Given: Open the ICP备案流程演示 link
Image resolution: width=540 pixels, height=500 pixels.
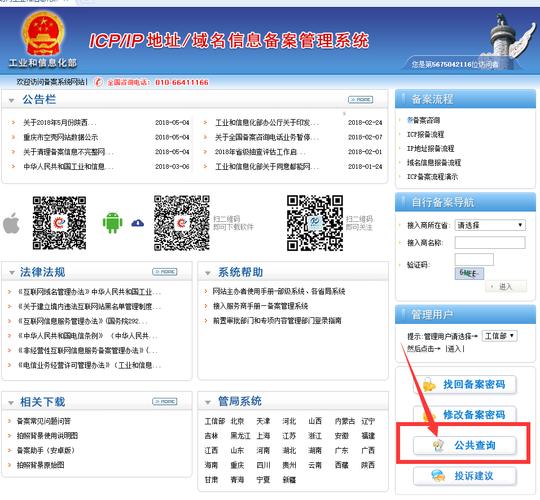Looking at the screenshot, I should coord(433,177).
